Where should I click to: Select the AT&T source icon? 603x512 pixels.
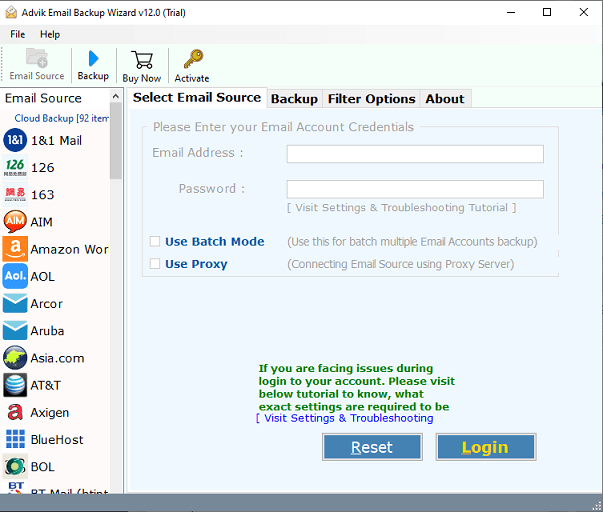(x=15, y=385)
